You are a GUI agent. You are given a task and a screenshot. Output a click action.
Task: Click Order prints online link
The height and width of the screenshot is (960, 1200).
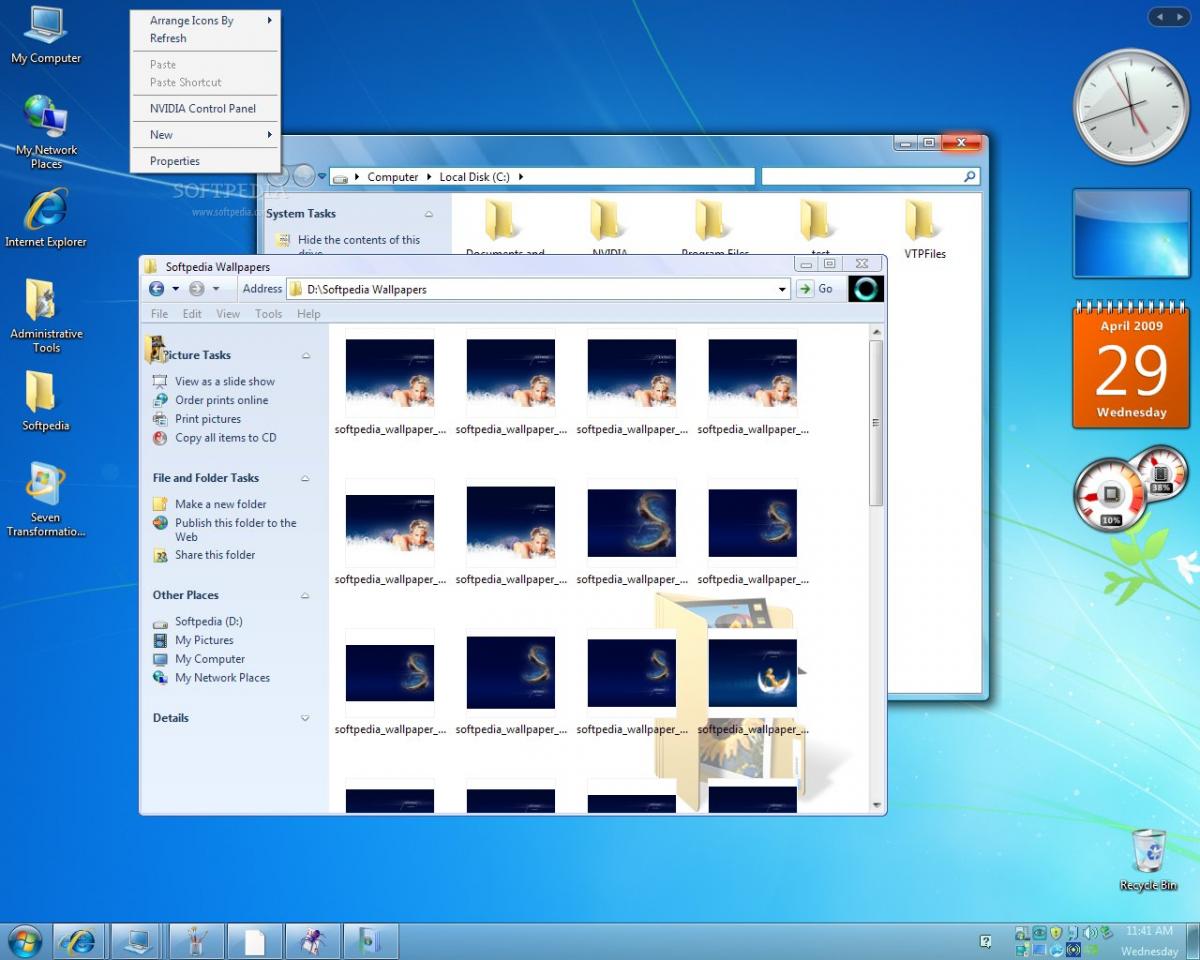click(221, 400)
